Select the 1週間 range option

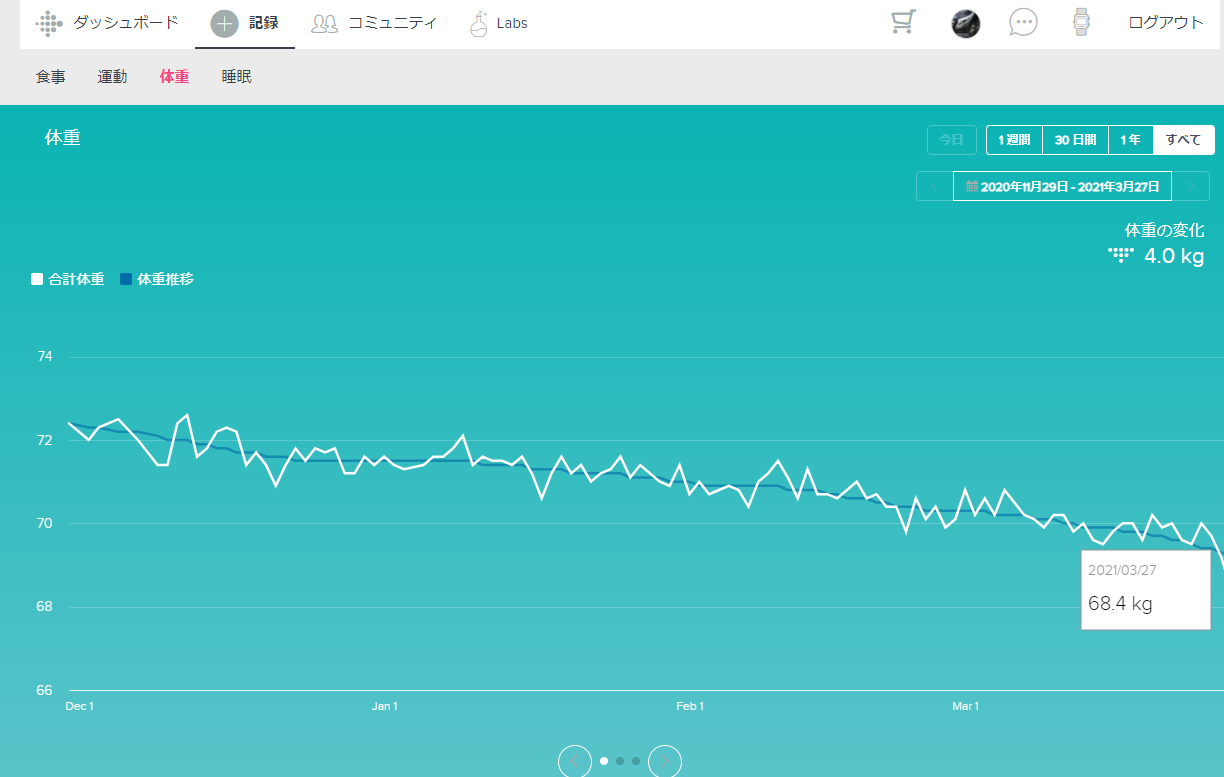point(1014,140)
